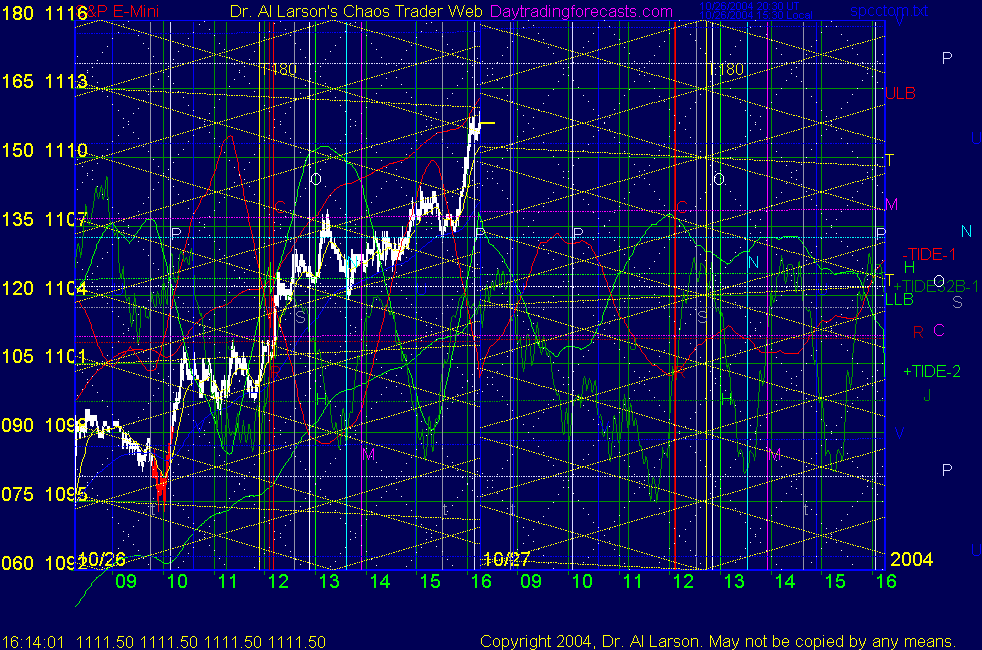This screenshot has width=982, height=650.
Task: Click the red E-Mini symbol label
Action: click(x=120, y=11)
